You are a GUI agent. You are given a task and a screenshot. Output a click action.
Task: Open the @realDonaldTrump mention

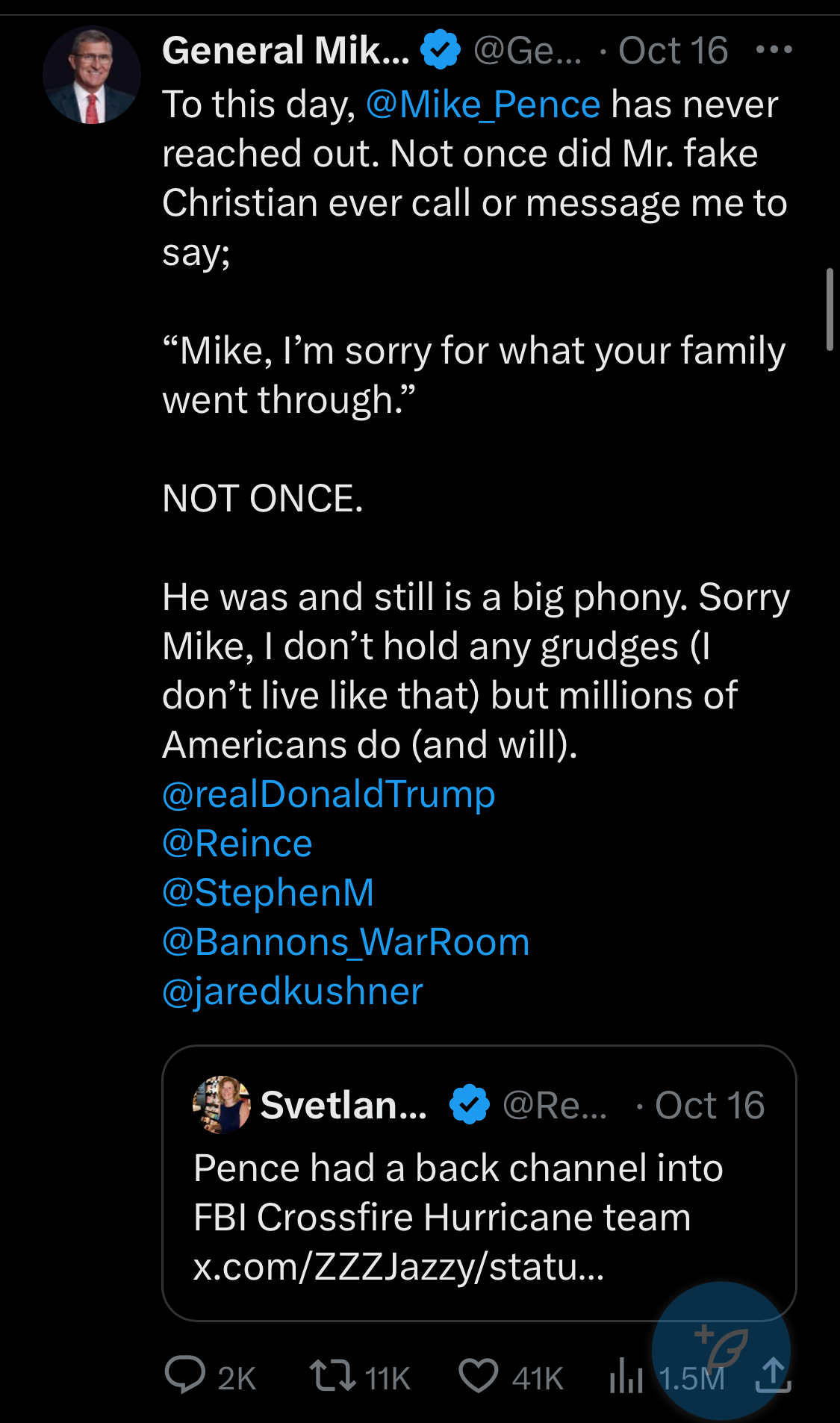point(329,794)
